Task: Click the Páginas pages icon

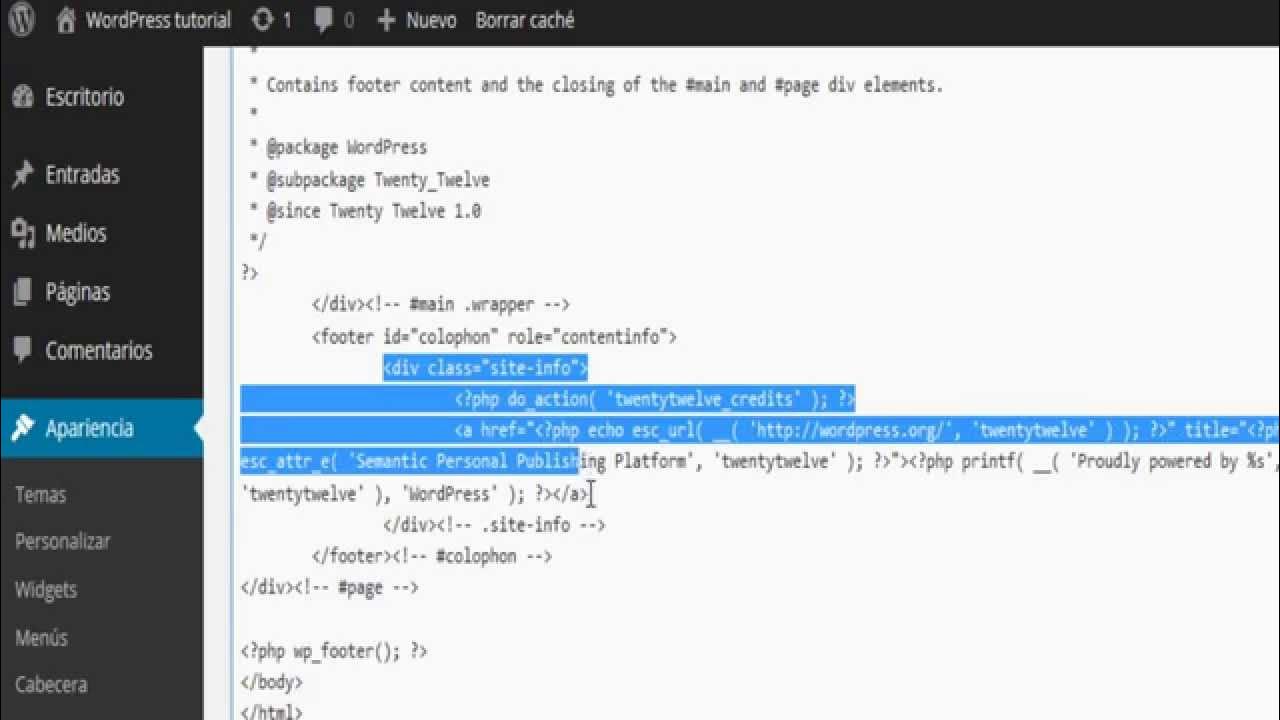Action: click(x=23, y=292)
